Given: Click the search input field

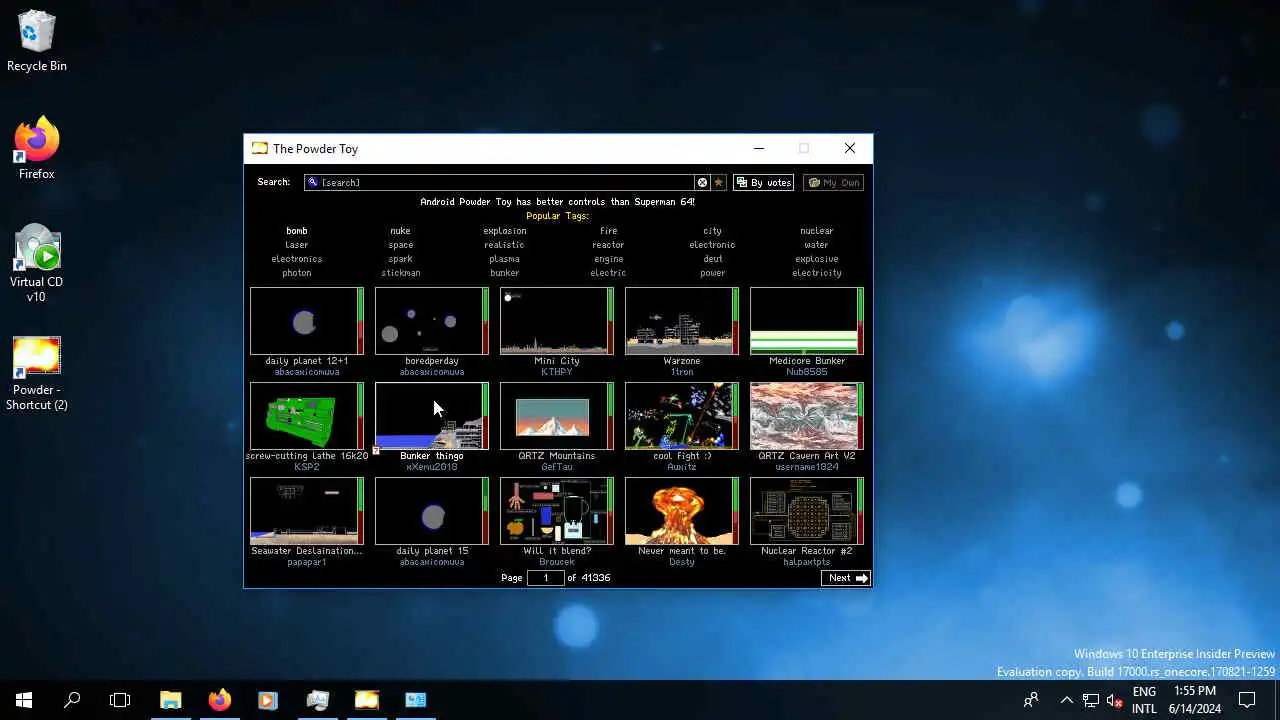Looking at the screenshot, I should tap(500, 182).
